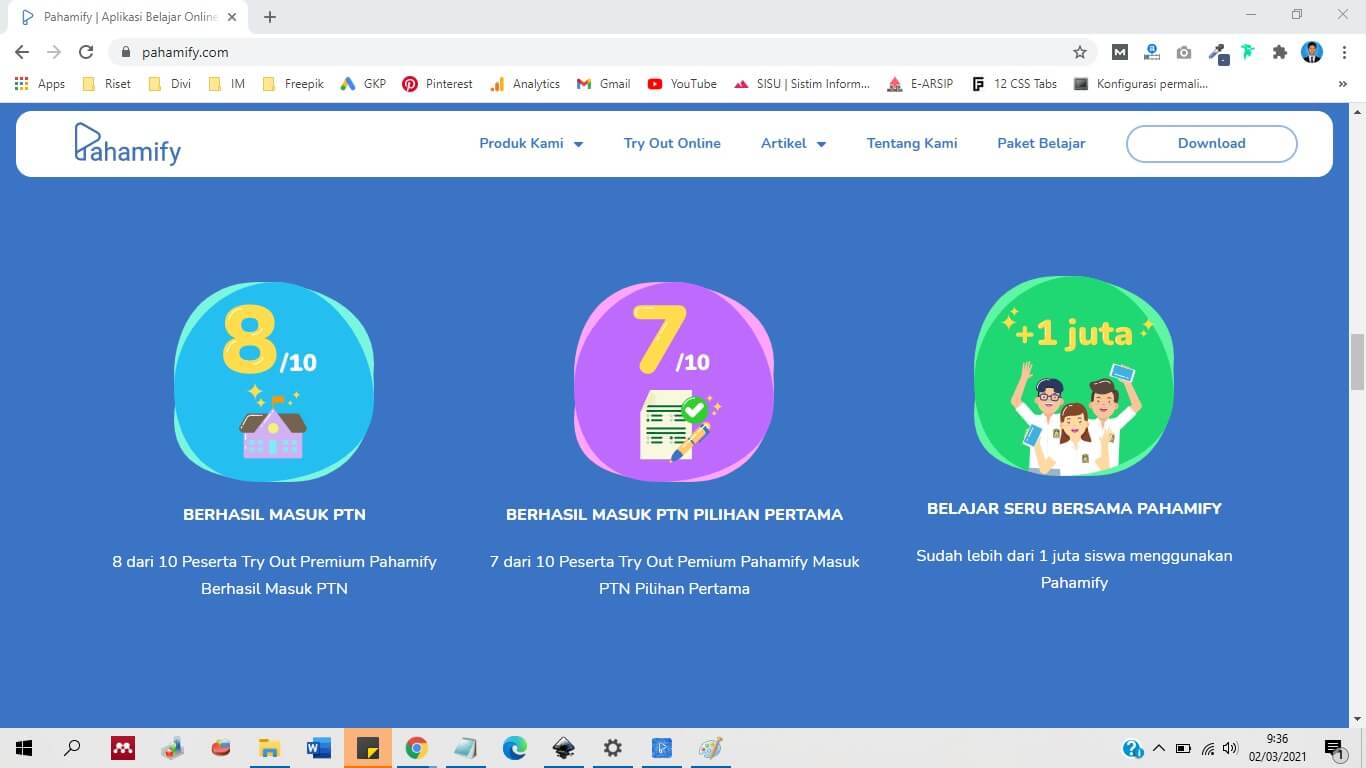The width and height of the screenshot is (1366, 768).
Task: Open the Sticky Notes taskbar app
Action: pyautogui.click(x=368, y=748)
